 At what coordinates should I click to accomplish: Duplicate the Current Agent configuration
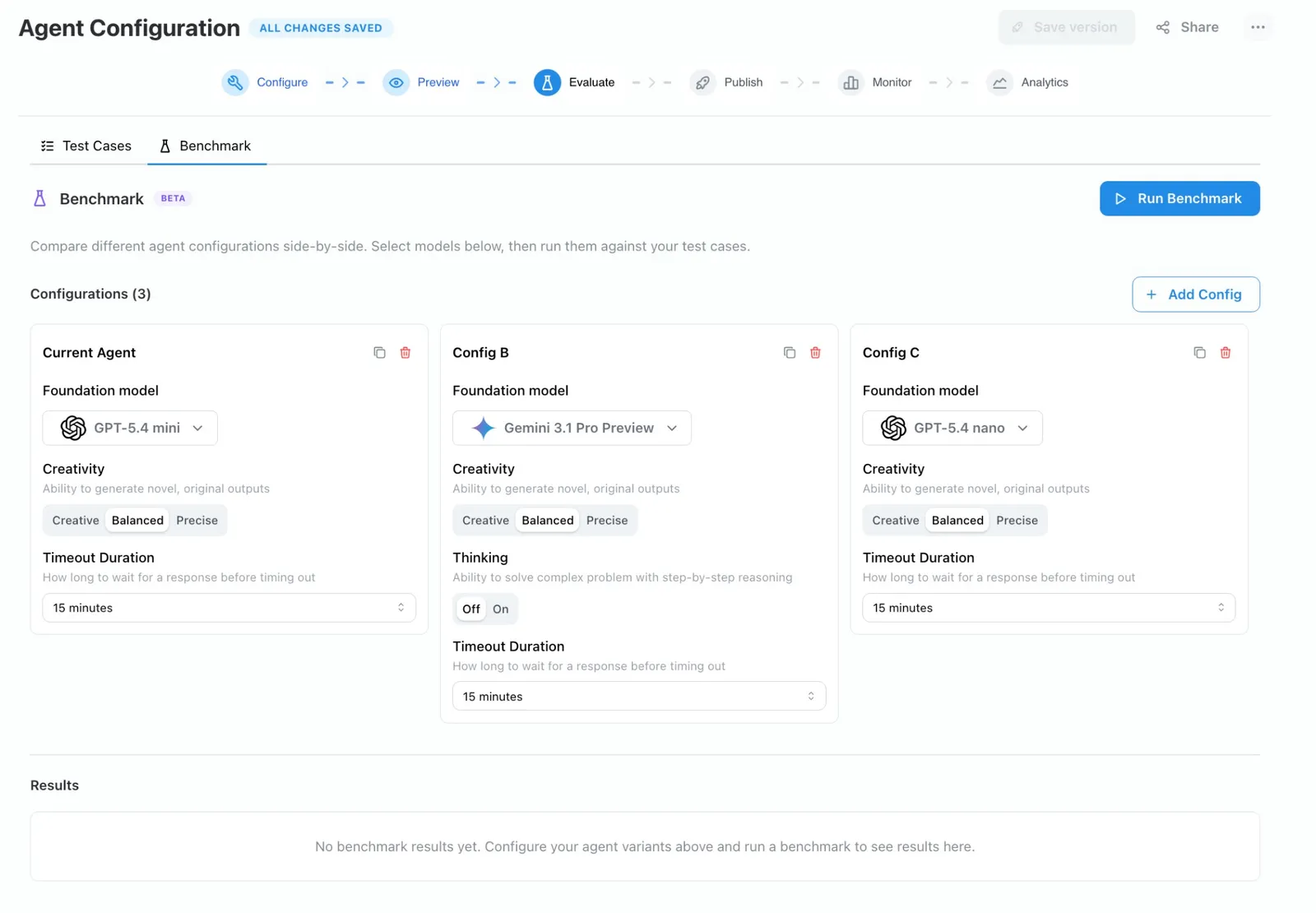tap(379, 353)
